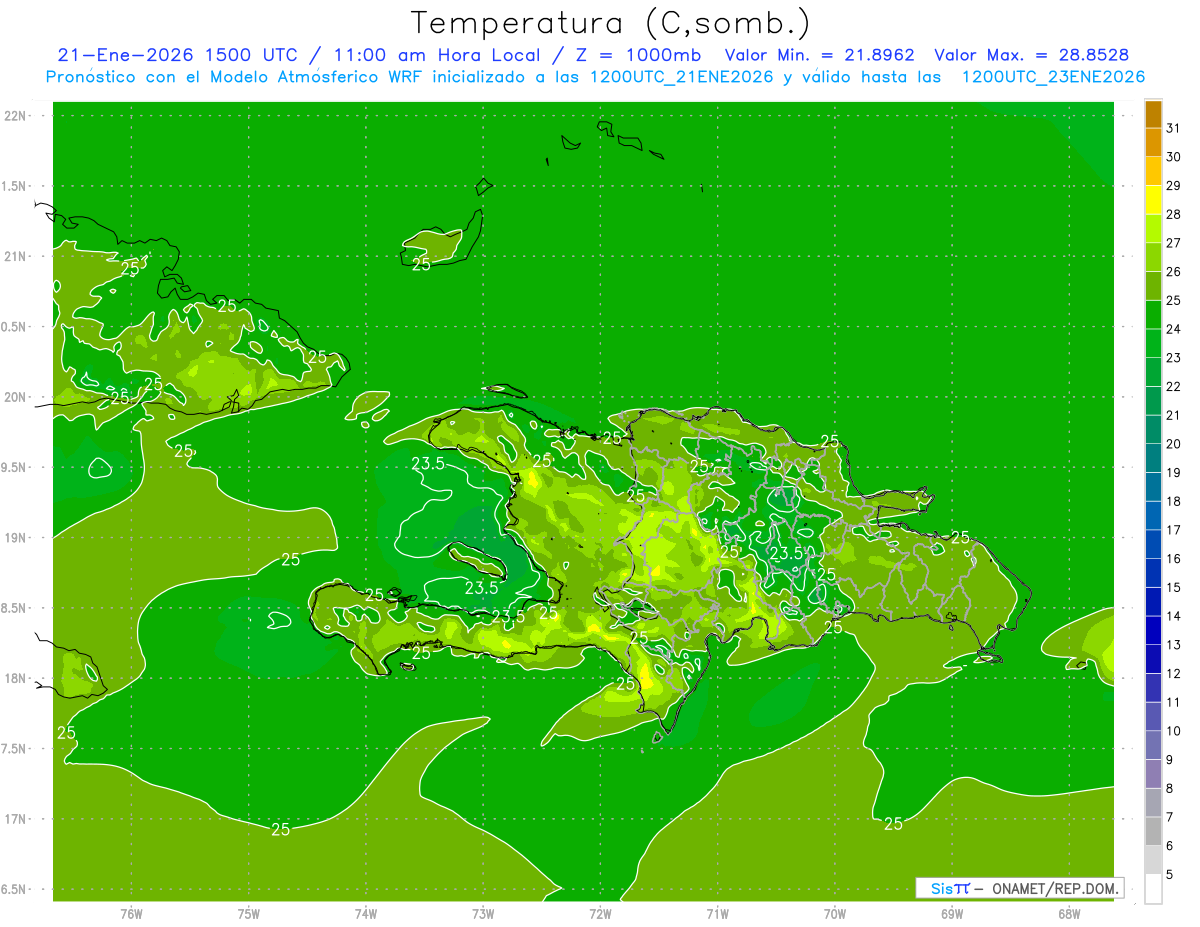Pick the dark orange swatch above 31
This screenshot has width=1200, height=927.
(1153, 114)
